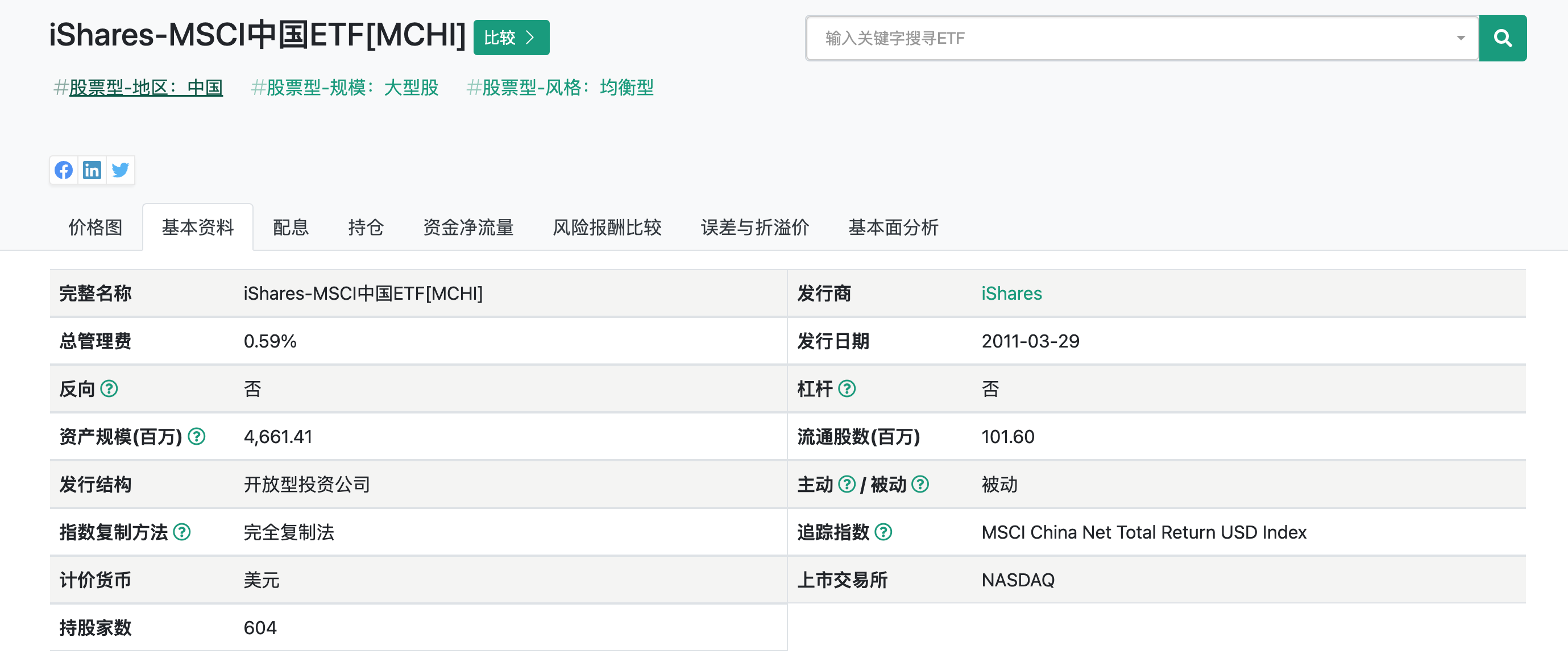Switch to the 价格图 tab
This screenshot has width=1568, height=670.
tap(96, 227)
